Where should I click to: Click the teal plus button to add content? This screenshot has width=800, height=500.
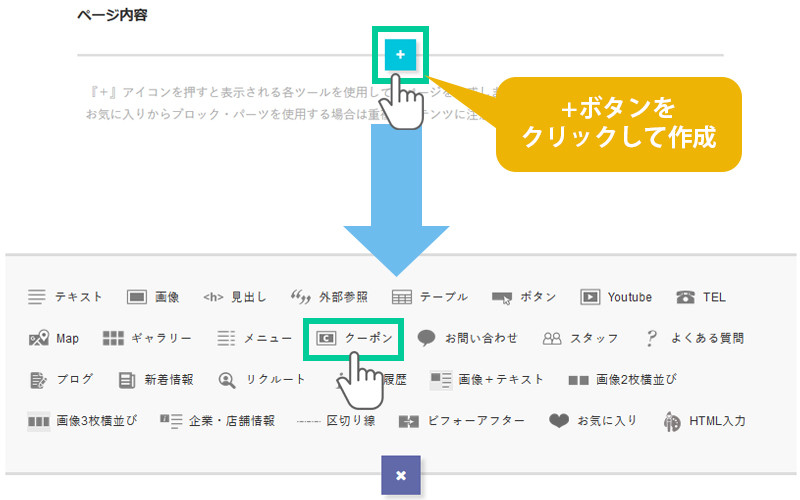click(400, 55)
